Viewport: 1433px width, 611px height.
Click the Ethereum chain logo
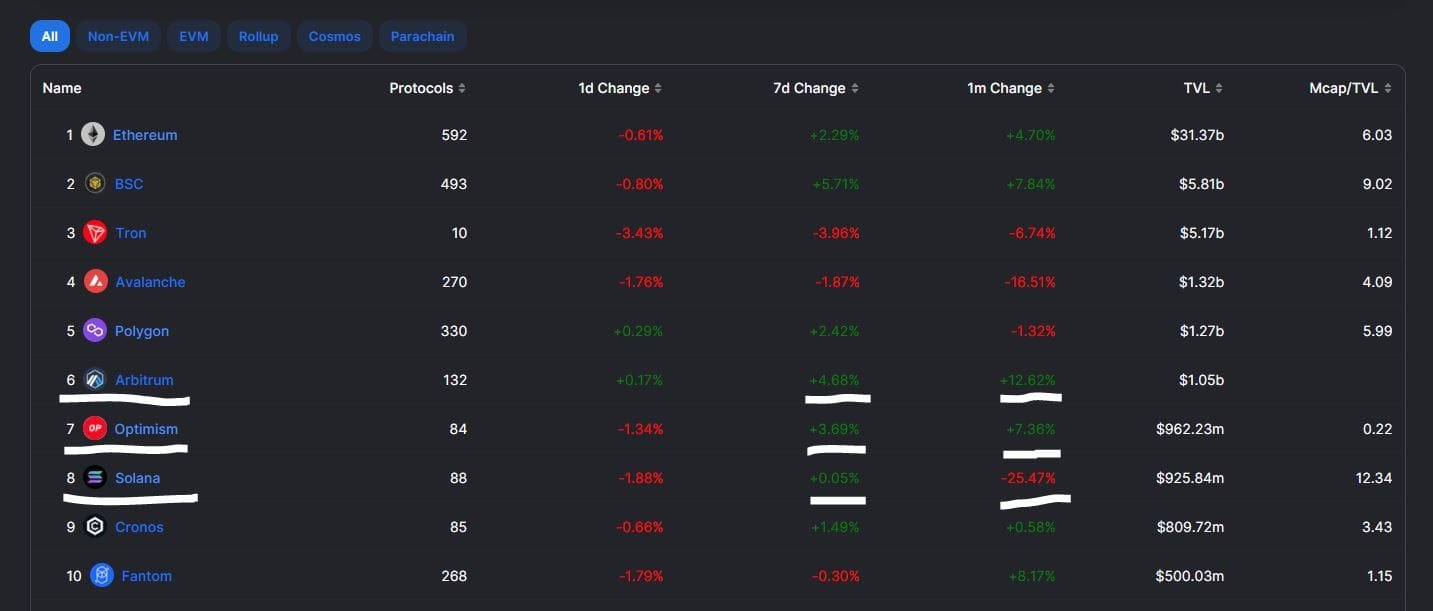pos(93,134)
